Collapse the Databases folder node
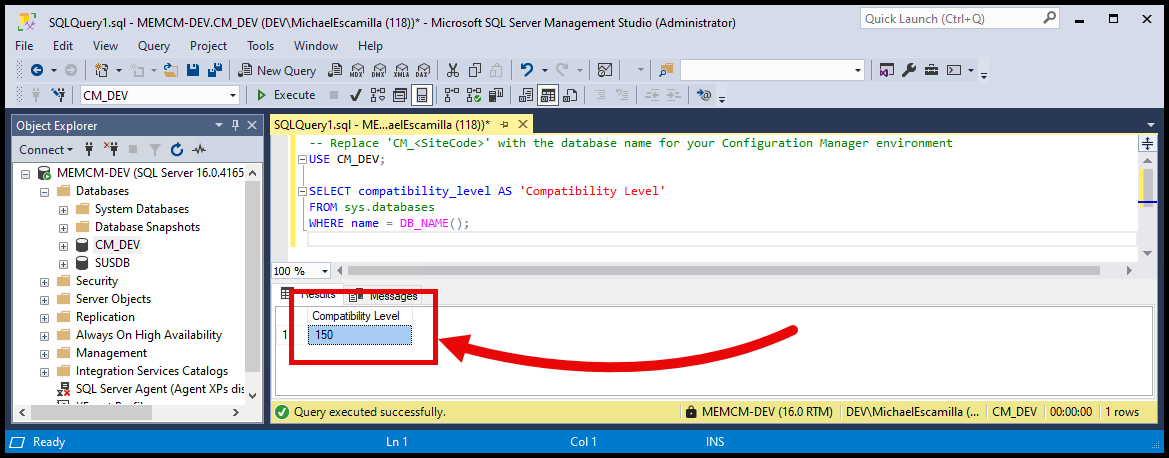This screenshot has width=1169, height=458. 44,192
